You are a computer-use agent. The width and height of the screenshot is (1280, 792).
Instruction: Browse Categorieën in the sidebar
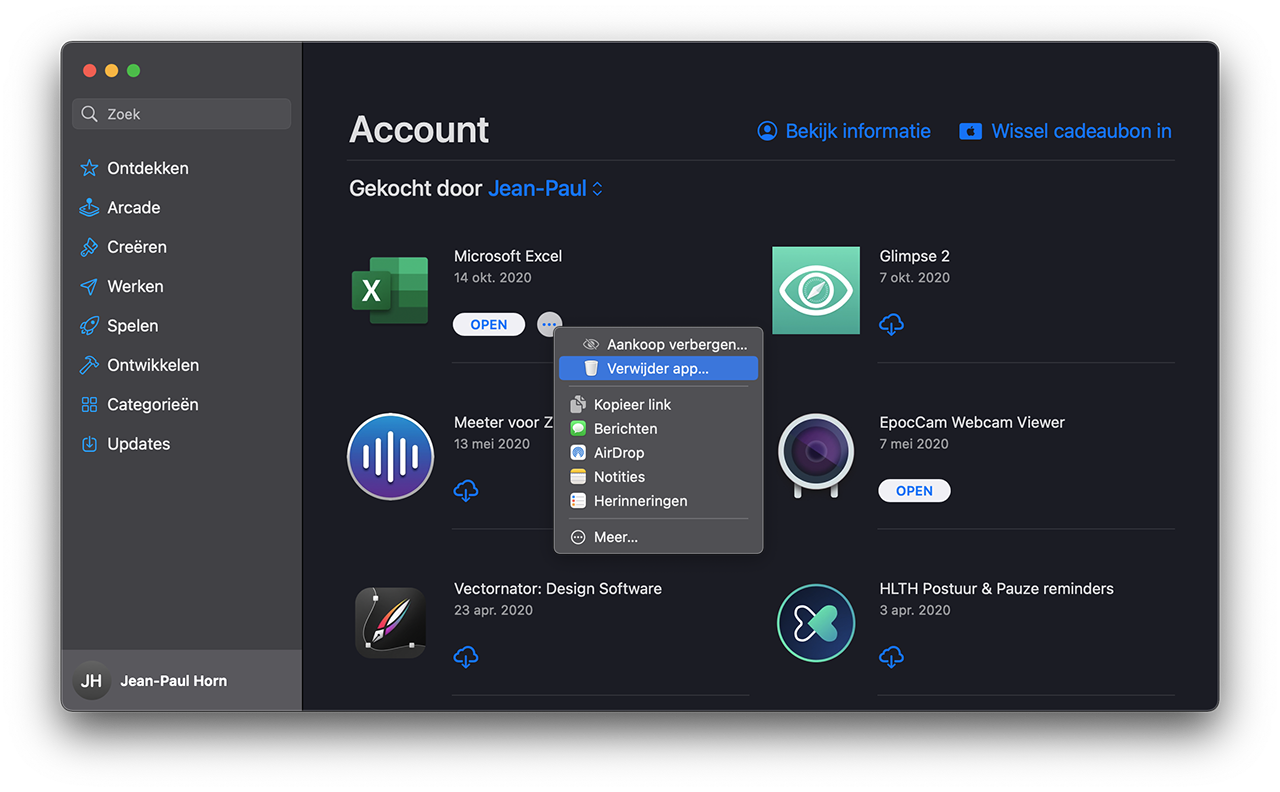pos(139,404)
